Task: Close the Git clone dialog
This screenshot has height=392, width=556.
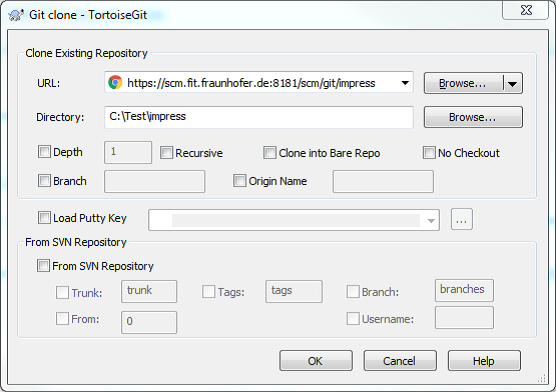Action: tap(526, 10)
